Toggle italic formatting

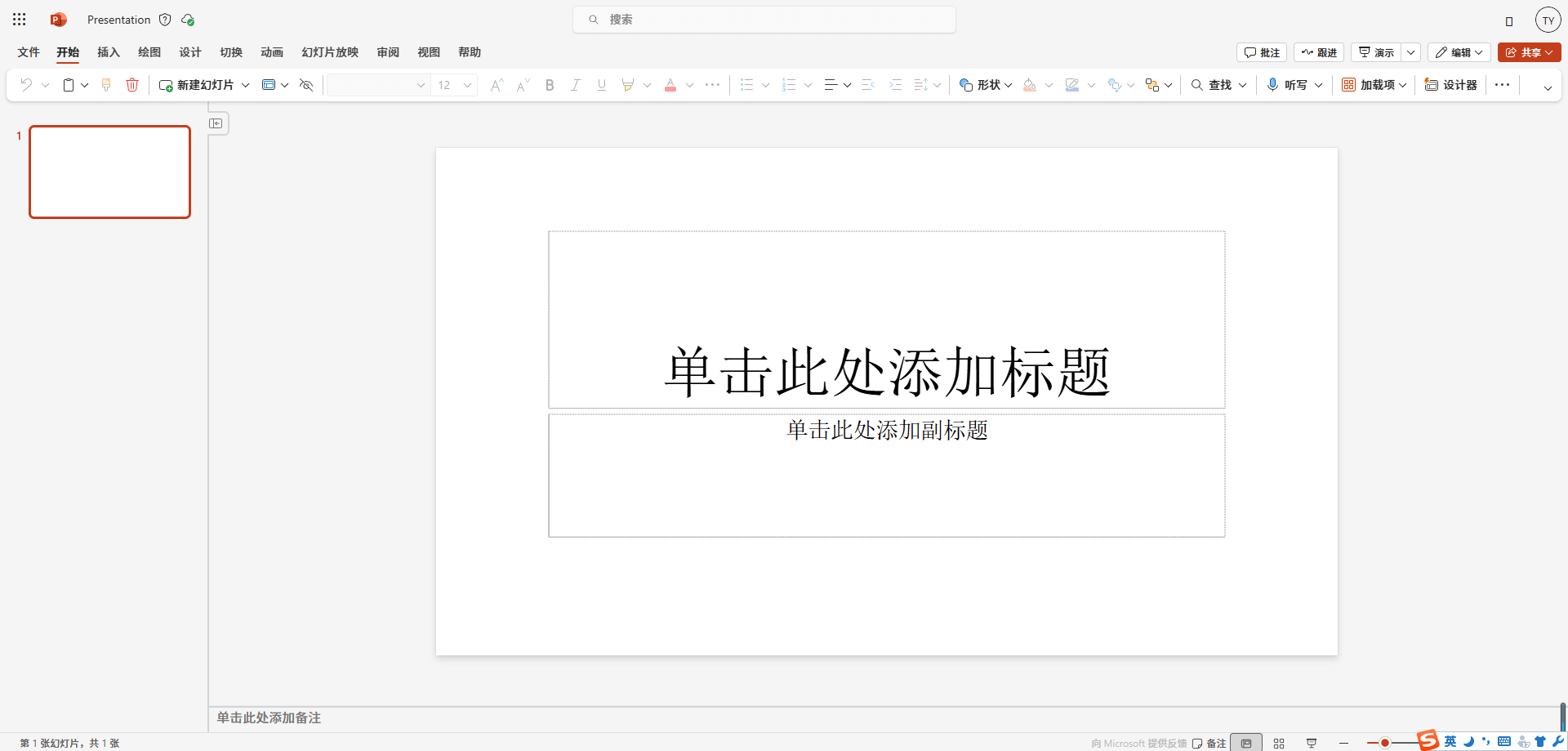point(576,85)
